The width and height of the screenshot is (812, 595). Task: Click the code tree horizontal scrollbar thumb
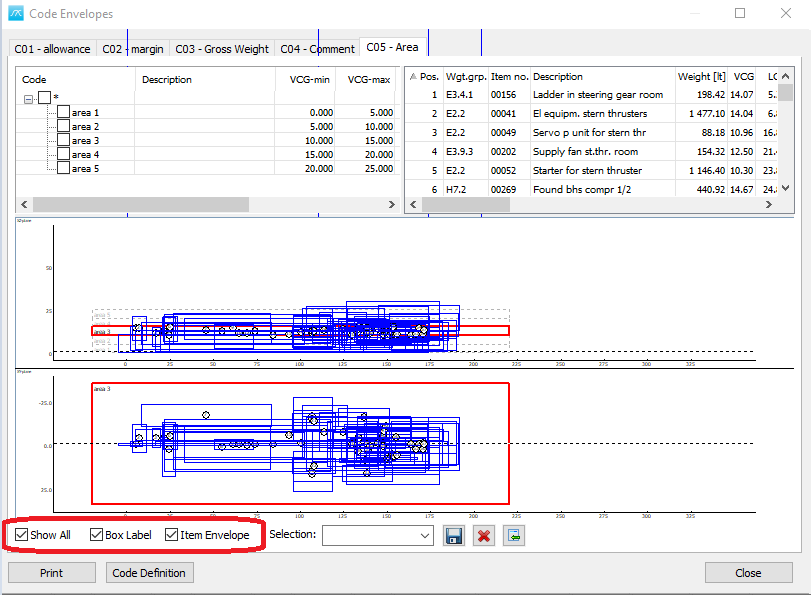[x=140, y=204]
